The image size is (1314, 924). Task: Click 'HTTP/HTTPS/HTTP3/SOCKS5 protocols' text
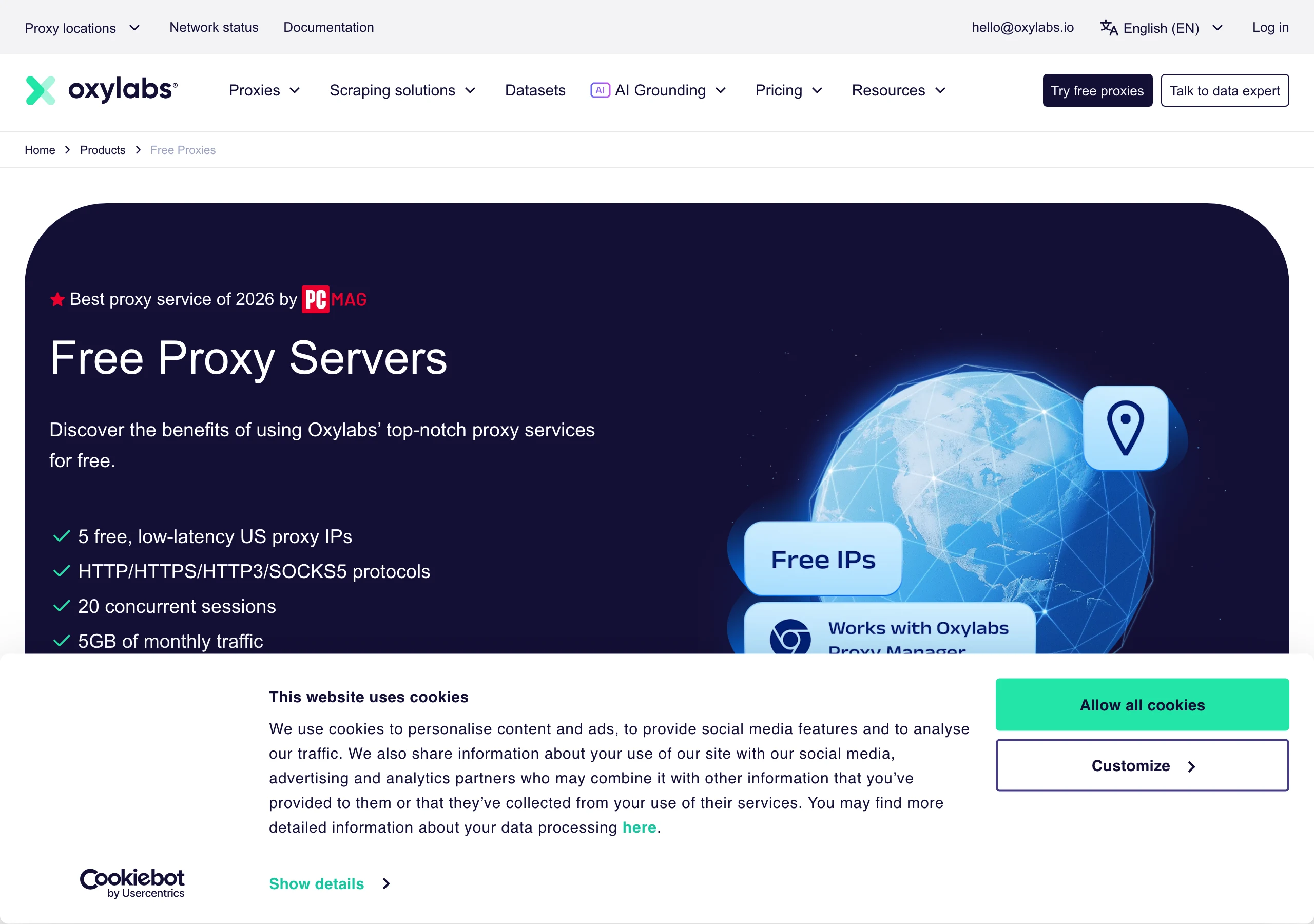pyautogui.click(x=254, y=571)
